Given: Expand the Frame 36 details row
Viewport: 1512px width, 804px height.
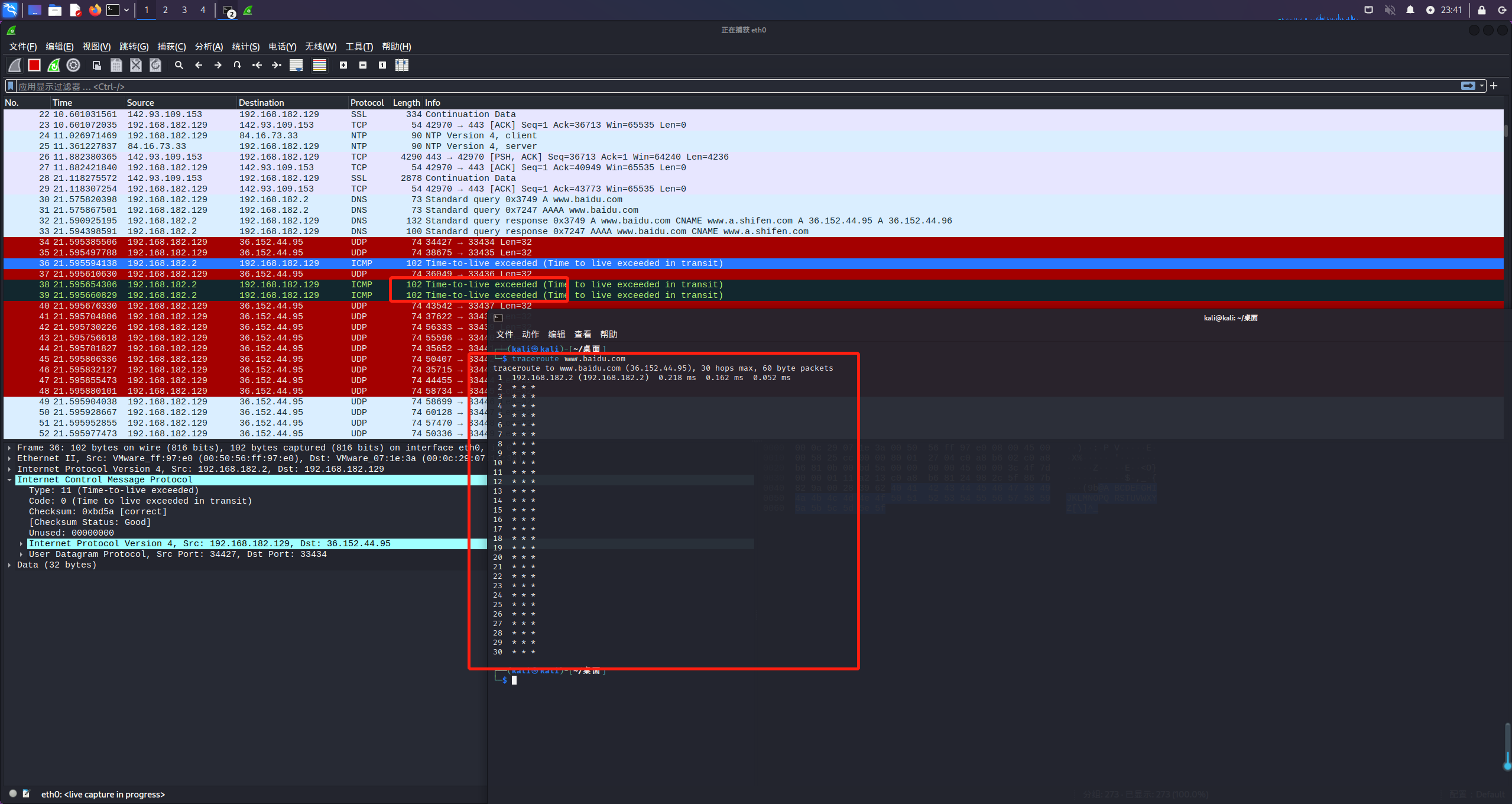Looking at the screenshot, I should (x=10, y=448).
